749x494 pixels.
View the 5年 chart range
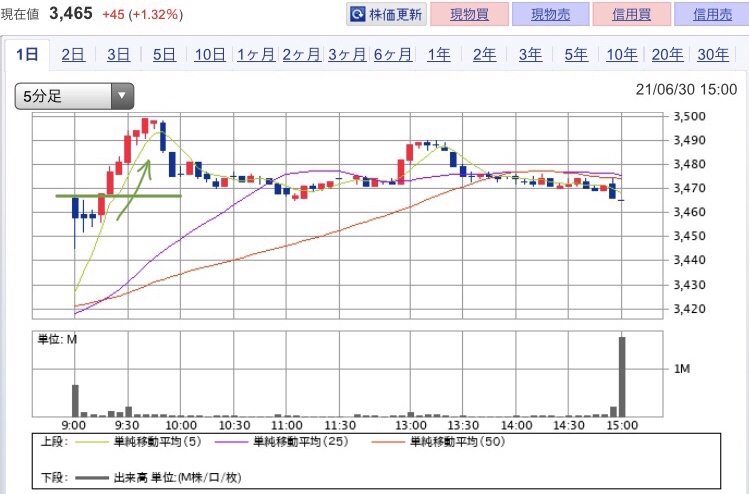(576, 54)
